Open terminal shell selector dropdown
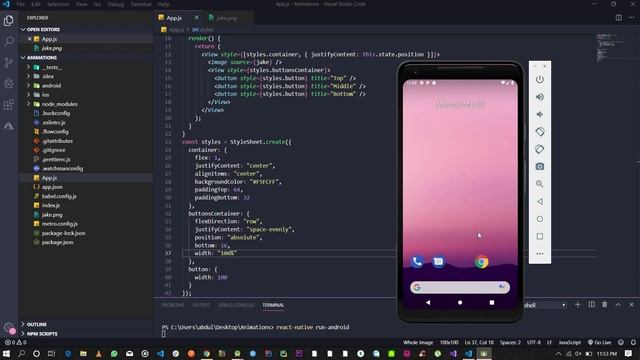The image size is (640, 360). coord(545,305)
